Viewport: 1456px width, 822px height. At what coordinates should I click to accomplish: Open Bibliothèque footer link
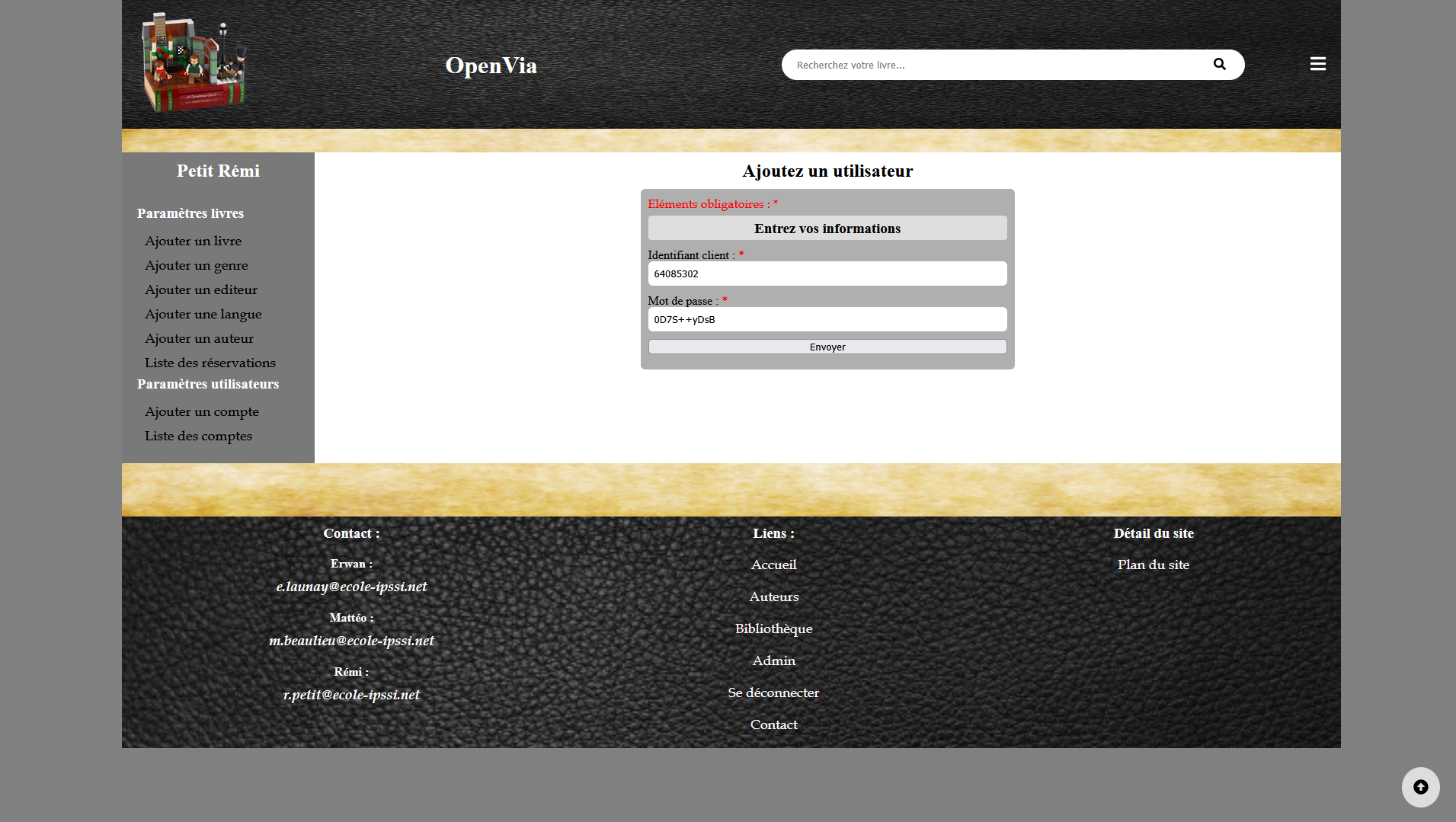coord(773,628)
